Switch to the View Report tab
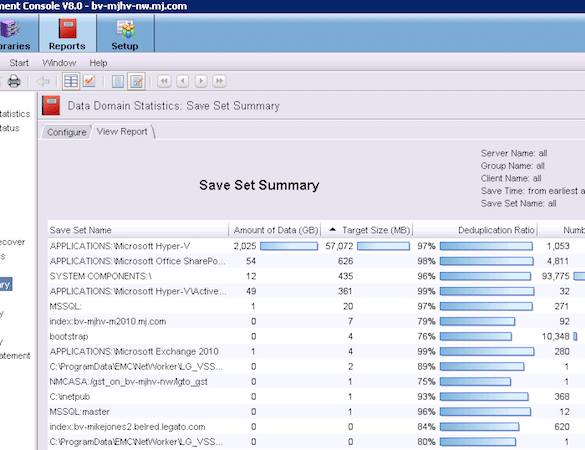The height and width of the screenshot is (450, 585). coord(122,131)
